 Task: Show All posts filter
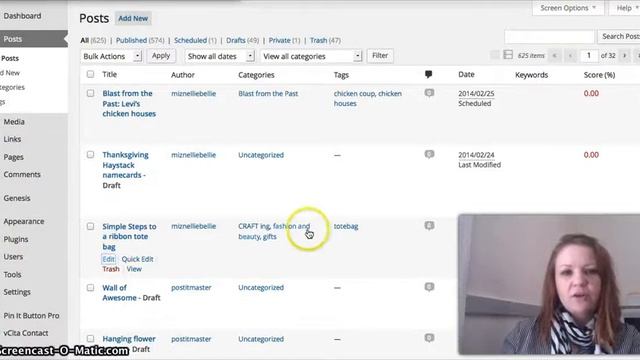click(84, 40)
